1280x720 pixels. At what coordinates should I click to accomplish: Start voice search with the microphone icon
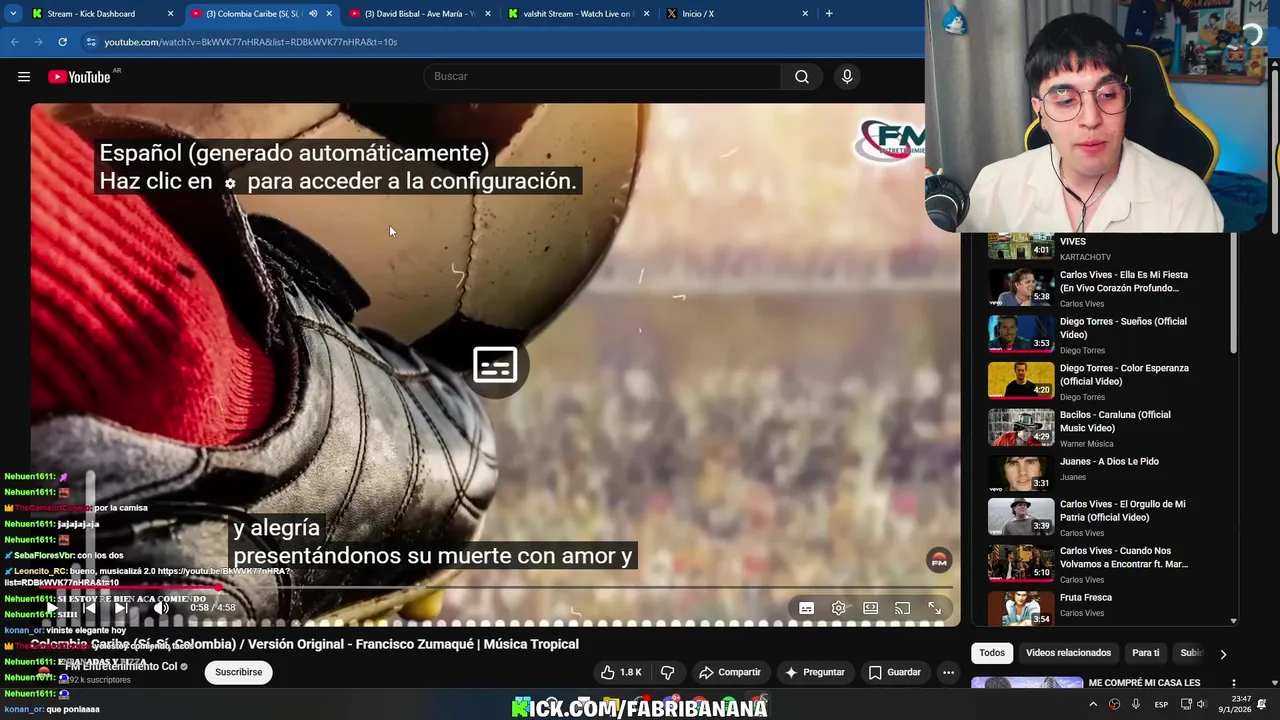(847, 77)
